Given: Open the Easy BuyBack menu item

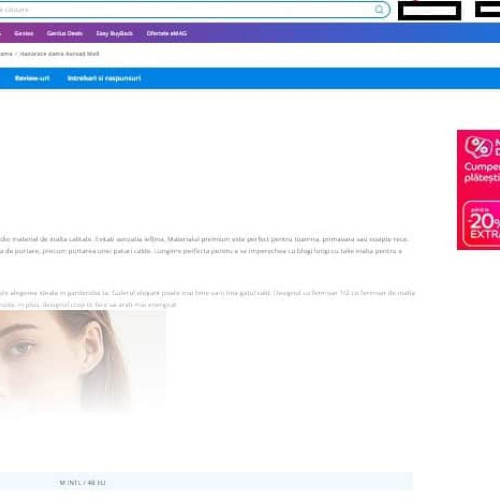Looking at the screenshot, I should [x=115, y=33].
